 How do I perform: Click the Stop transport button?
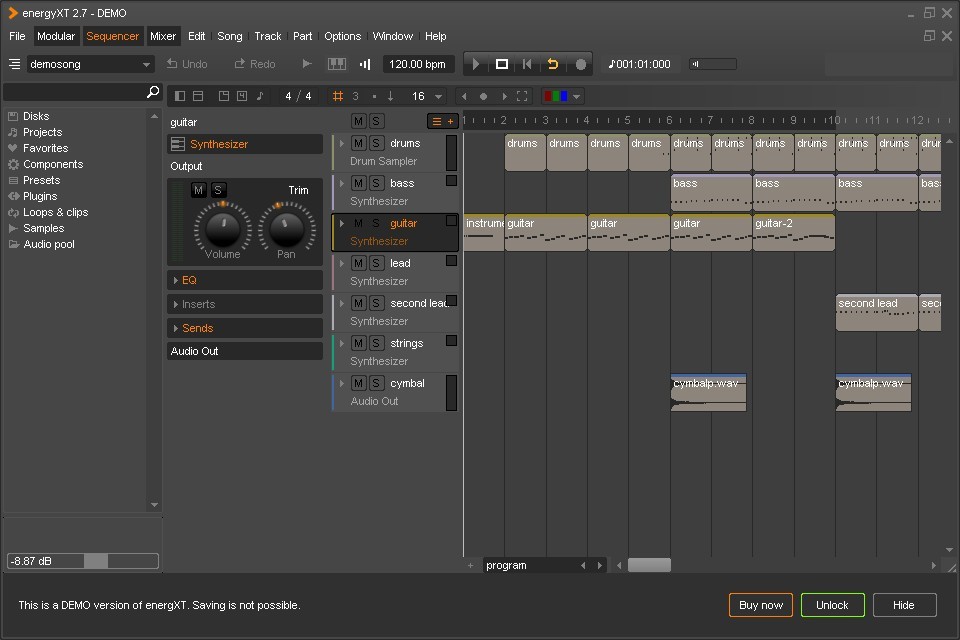coord(501,64)
